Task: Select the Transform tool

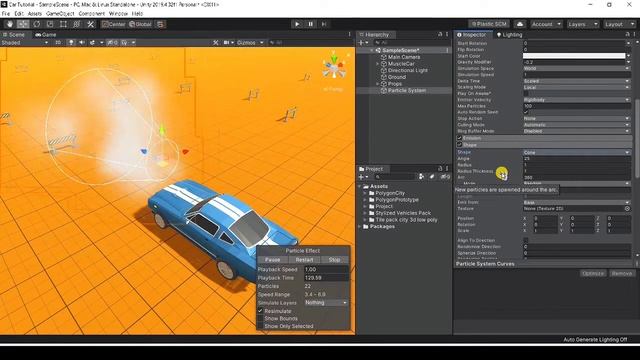Action: coord(77,24)
